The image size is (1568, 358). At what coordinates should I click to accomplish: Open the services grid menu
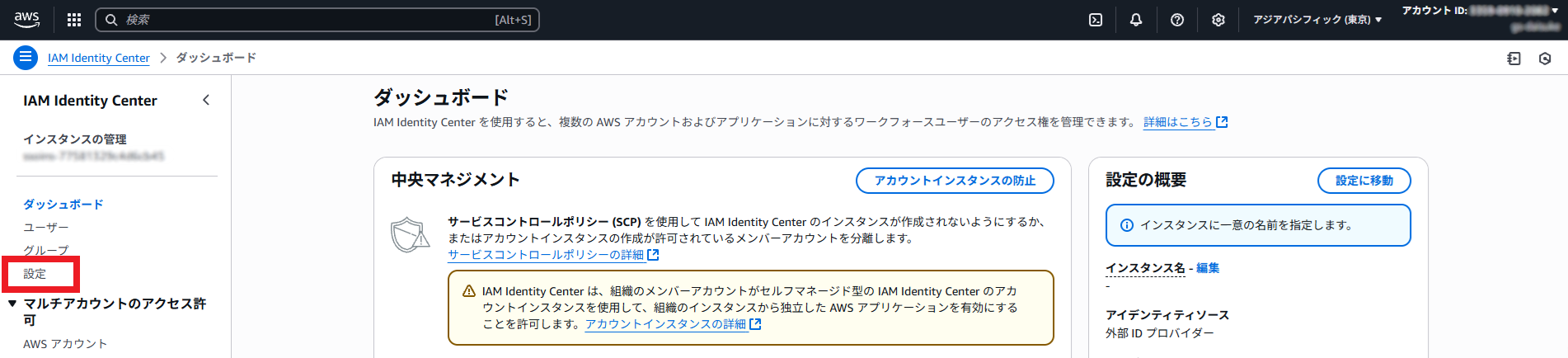(x=74, y=20)
